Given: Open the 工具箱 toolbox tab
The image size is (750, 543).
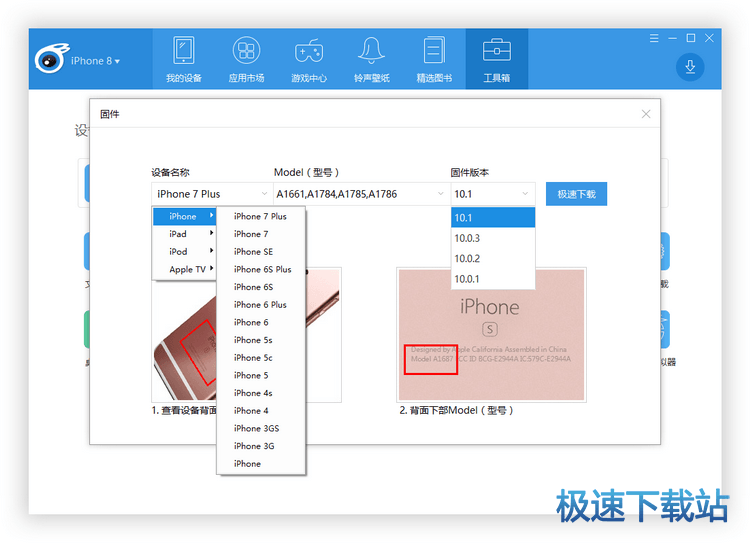Looking at the screenshot, I should coord(497,59).
